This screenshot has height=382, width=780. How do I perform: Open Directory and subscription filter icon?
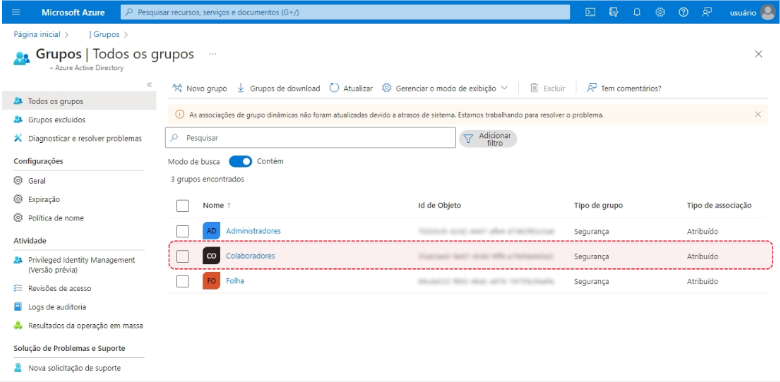coord(613,12)
